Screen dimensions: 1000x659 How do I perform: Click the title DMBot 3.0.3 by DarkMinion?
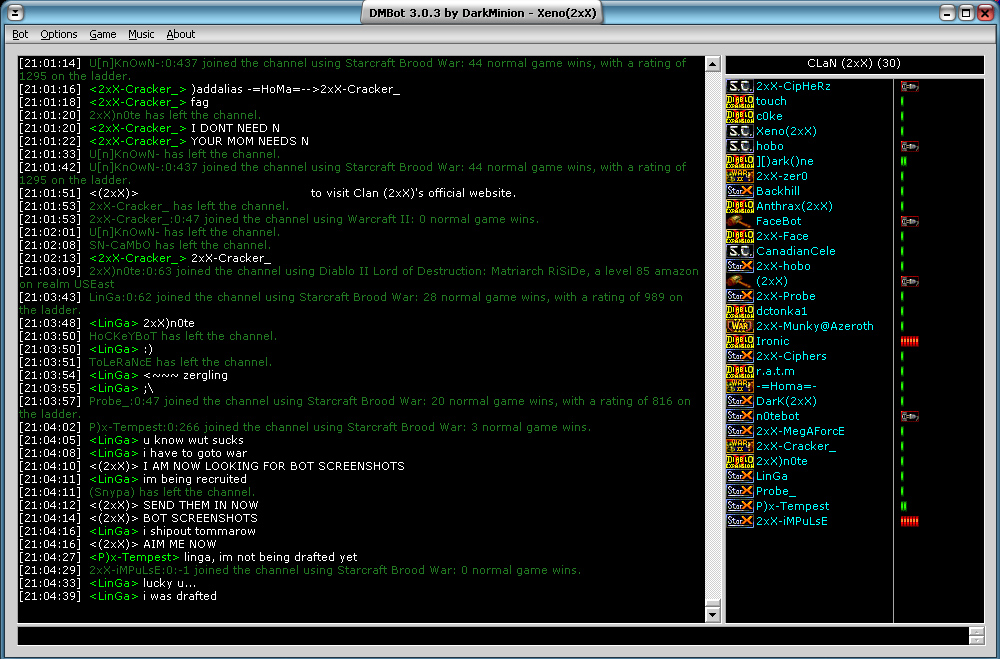[482, 13]
